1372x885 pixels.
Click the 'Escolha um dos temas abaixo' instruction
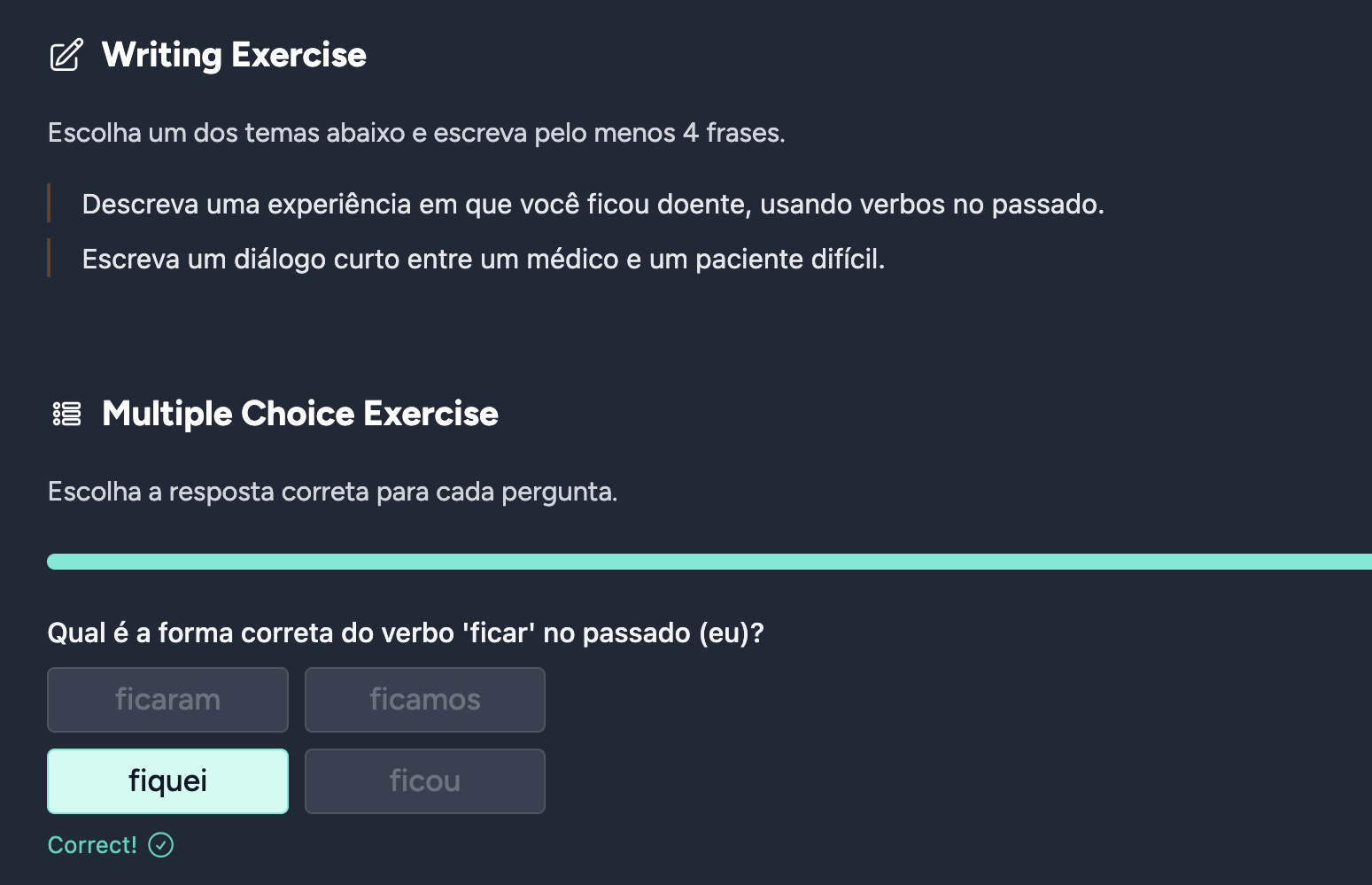point(416,133)
